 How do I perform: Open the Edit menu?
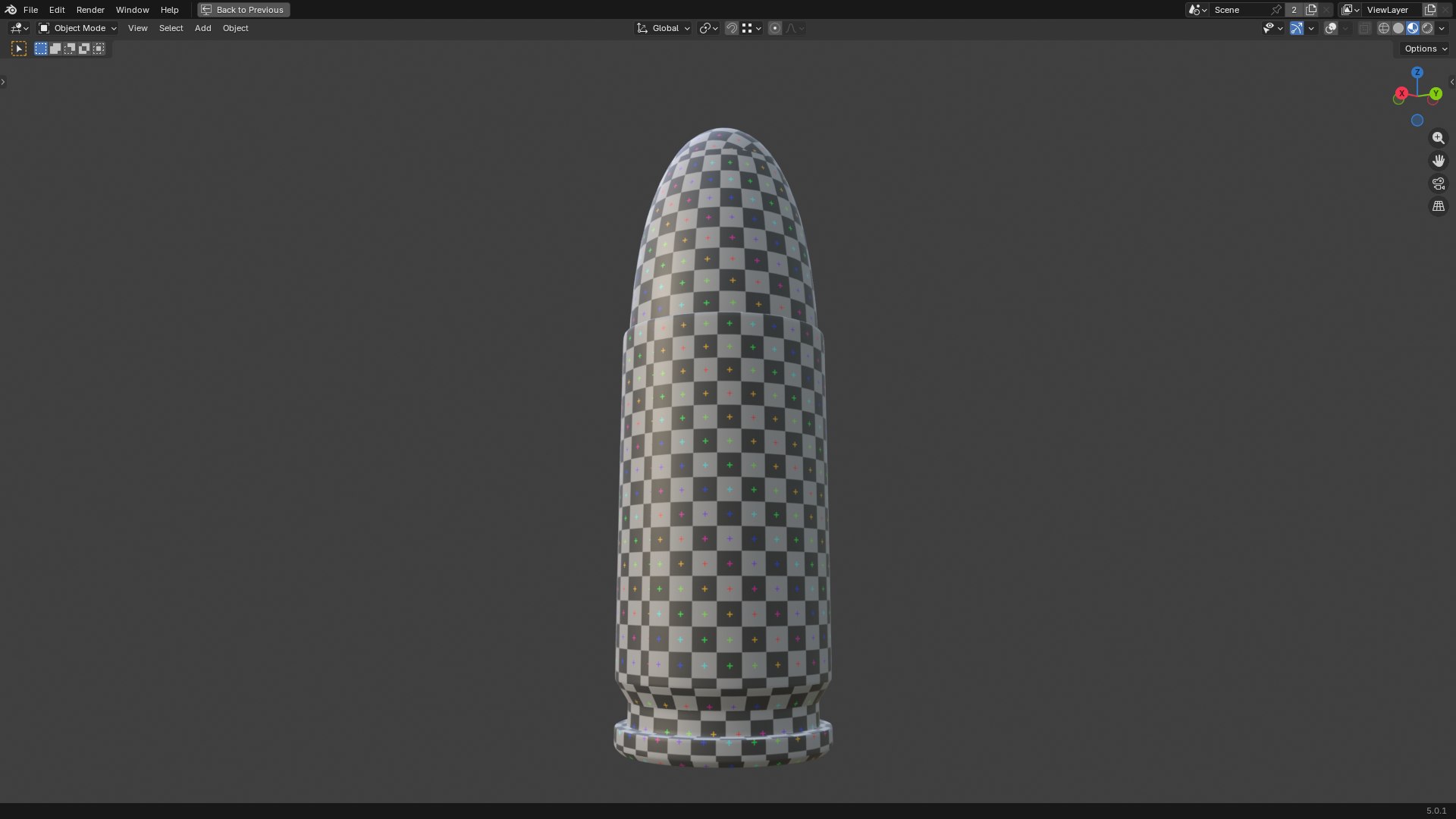57,10
